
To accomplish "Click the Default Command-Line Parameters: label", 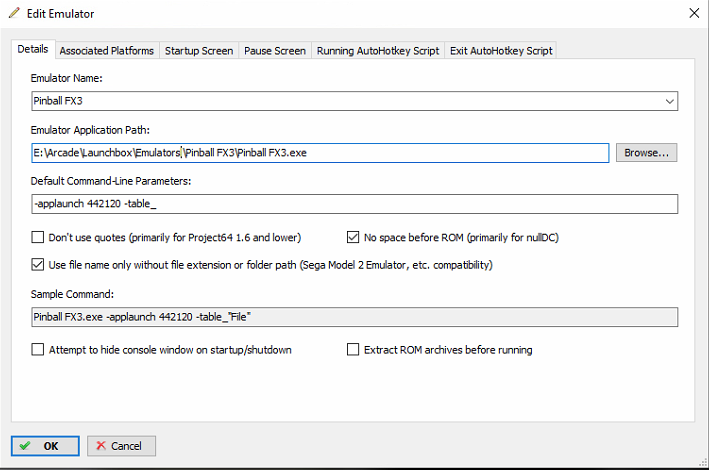I will click(111, 181).
